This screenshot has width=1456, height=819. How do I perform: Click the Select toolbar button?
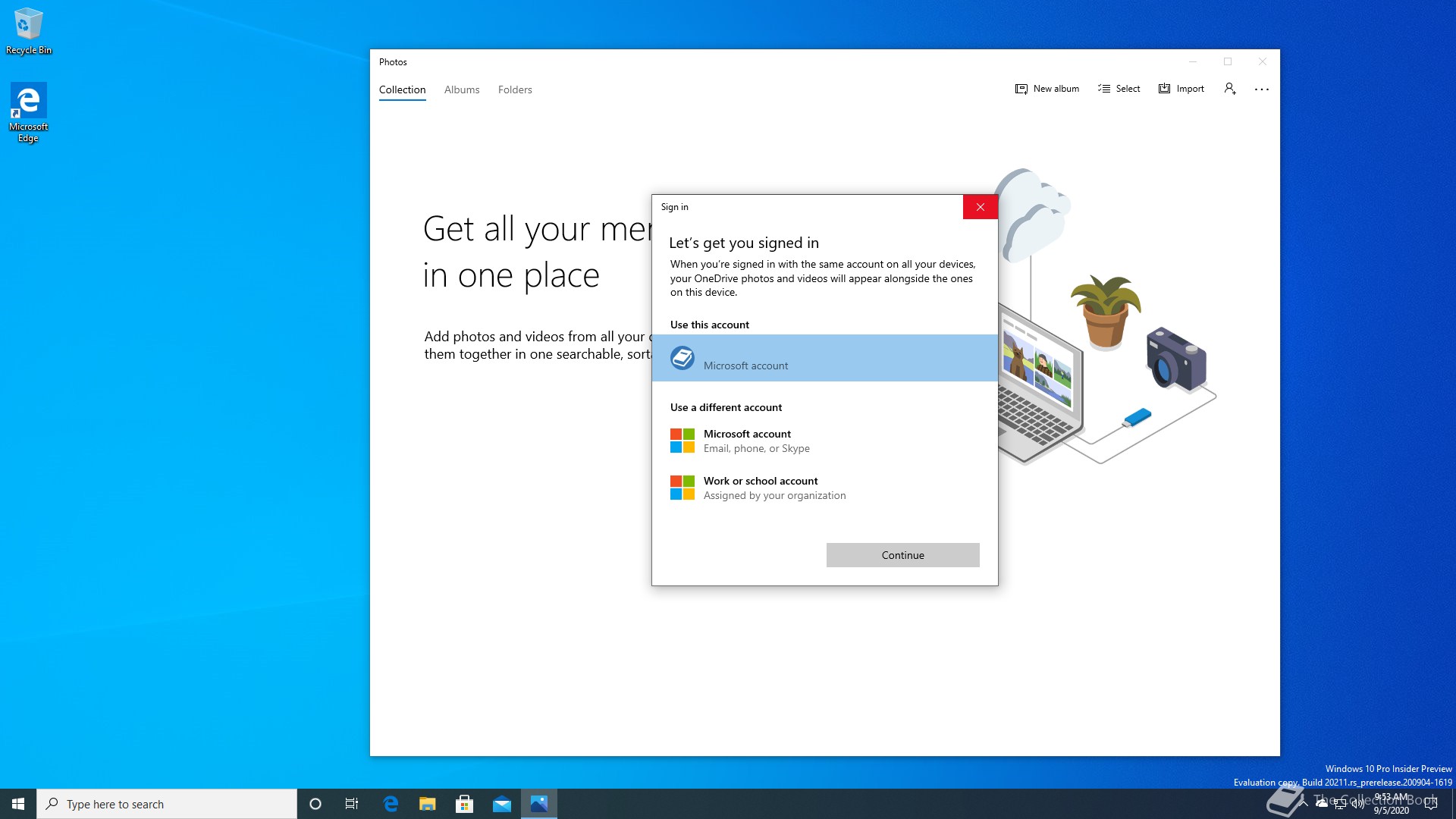click(x=1119, y=89)
